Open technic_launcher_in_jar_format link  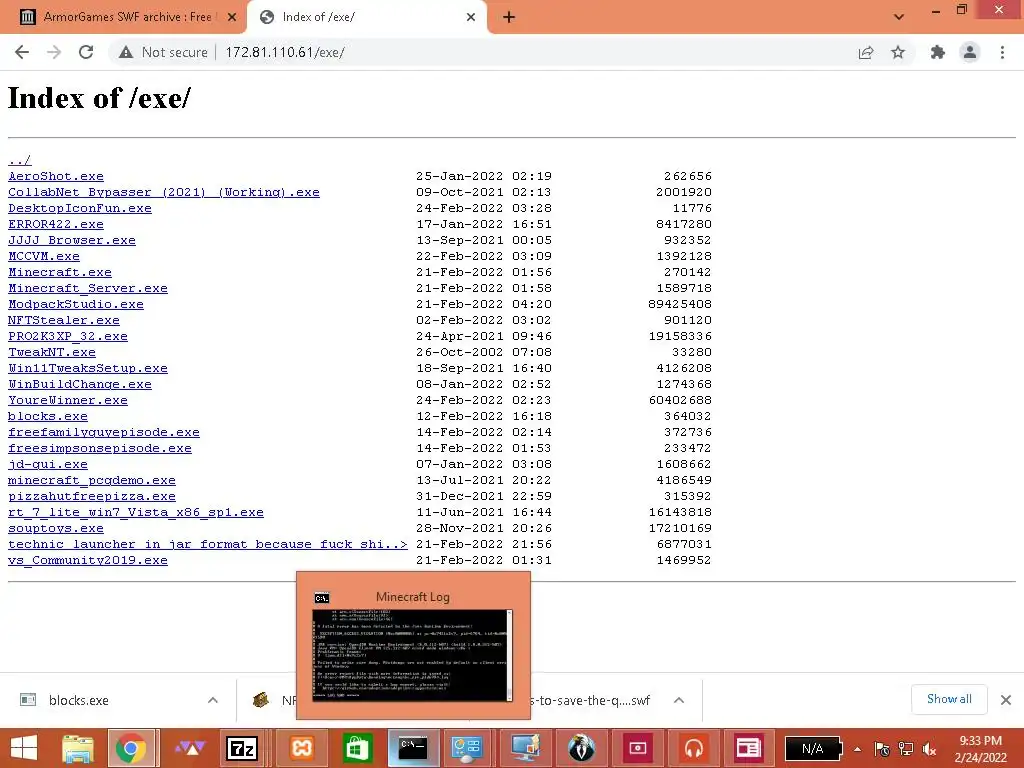208,544
